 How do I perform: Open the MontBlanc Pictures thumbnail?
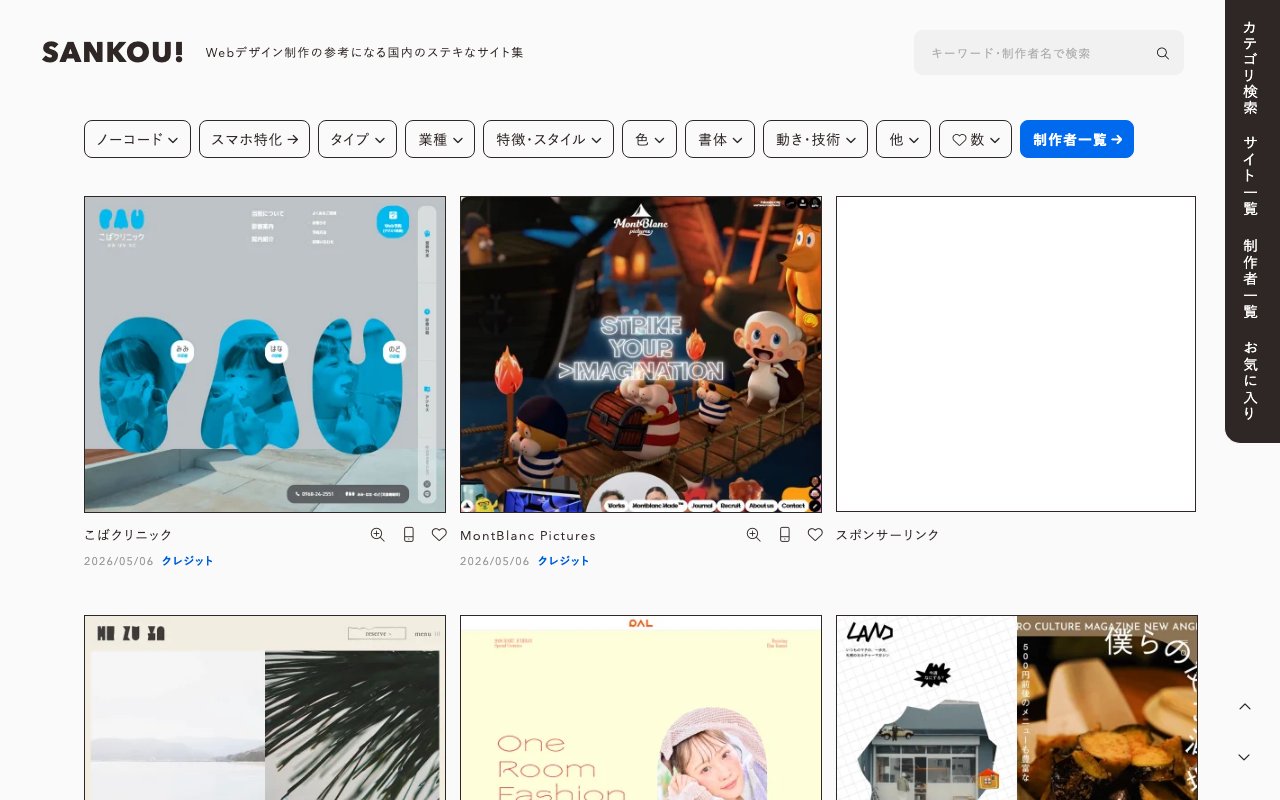click(x=641, y=354)
